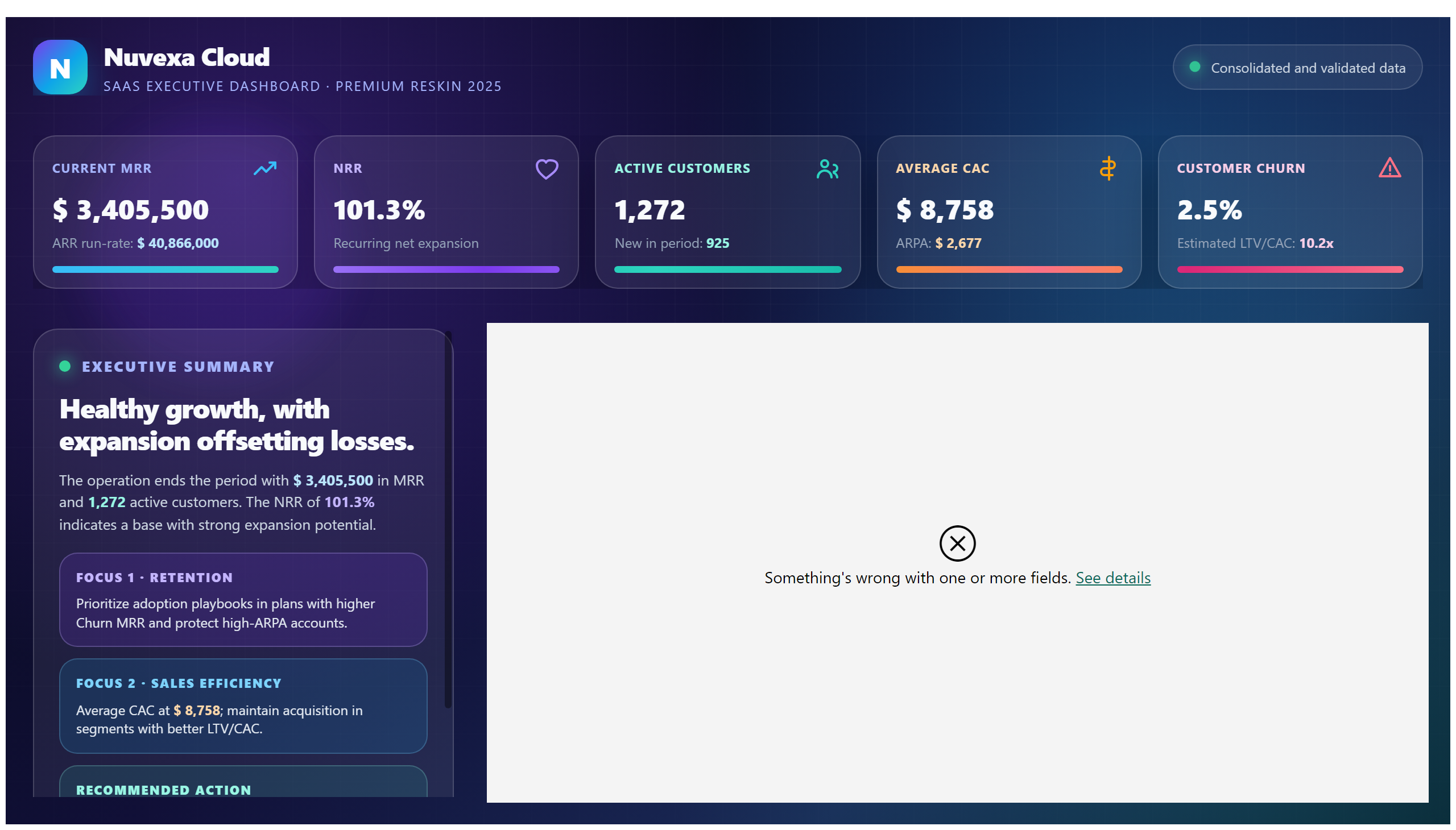Viewport: 1456px width, 830px height.
Task: Click the pink progress bar under Customer Churn
Action: [1290, 269]
